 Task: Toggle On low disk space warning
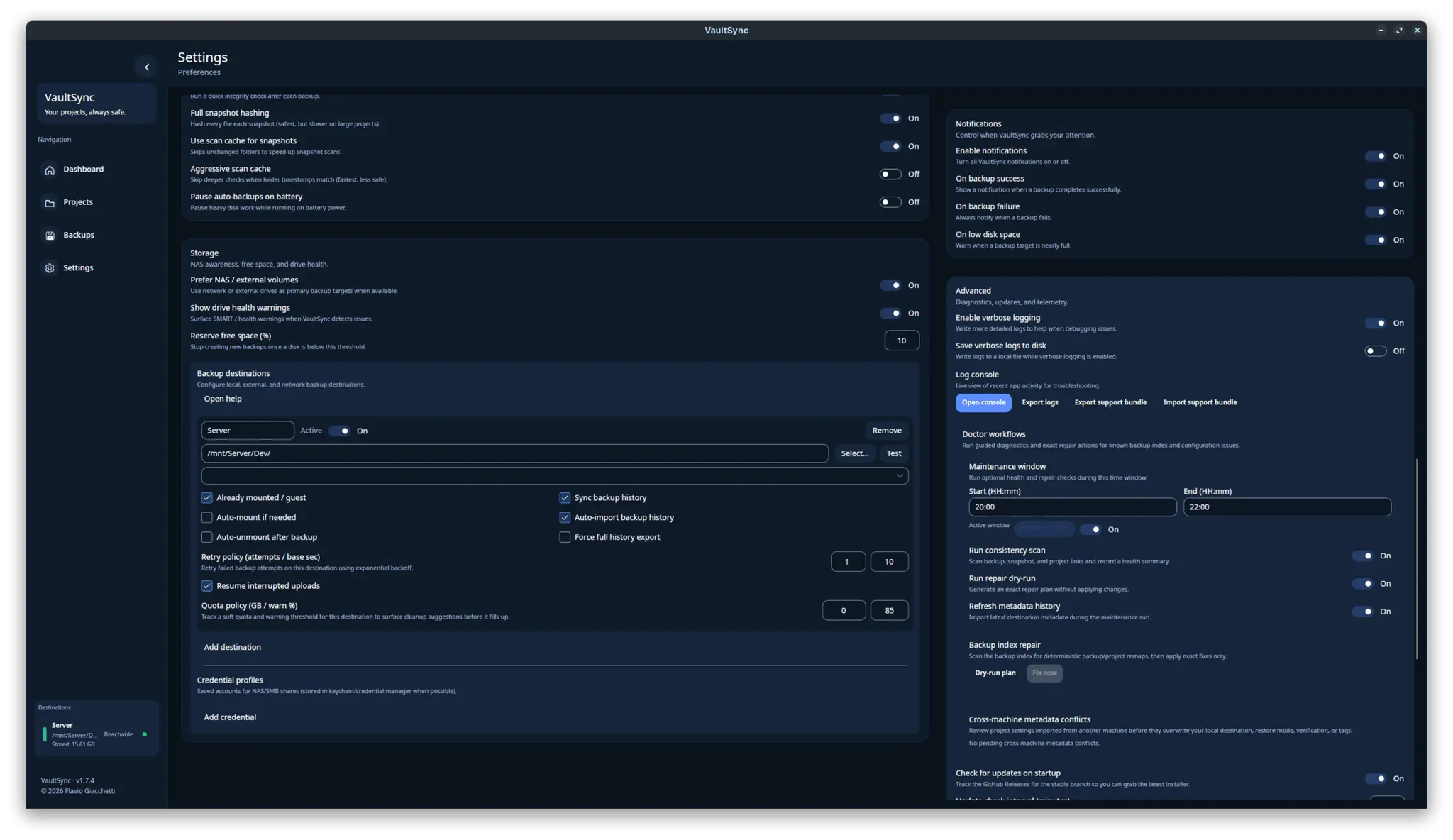[1375, 240]
